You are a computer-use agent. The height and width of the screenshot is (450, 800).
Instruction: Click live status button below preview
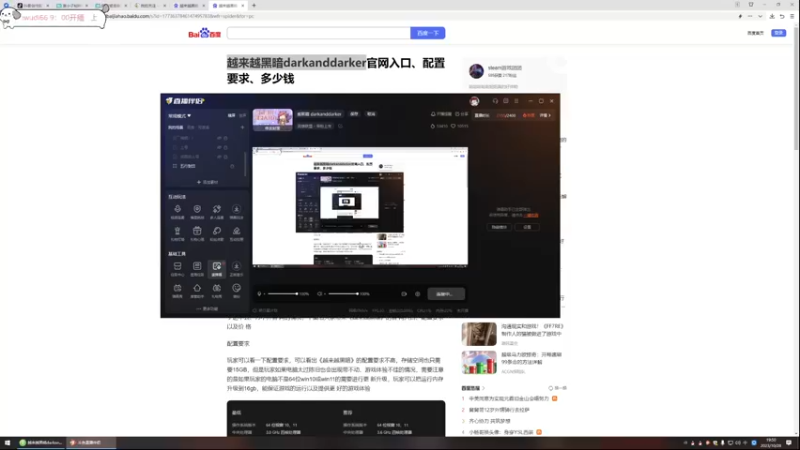coord(445,294)
